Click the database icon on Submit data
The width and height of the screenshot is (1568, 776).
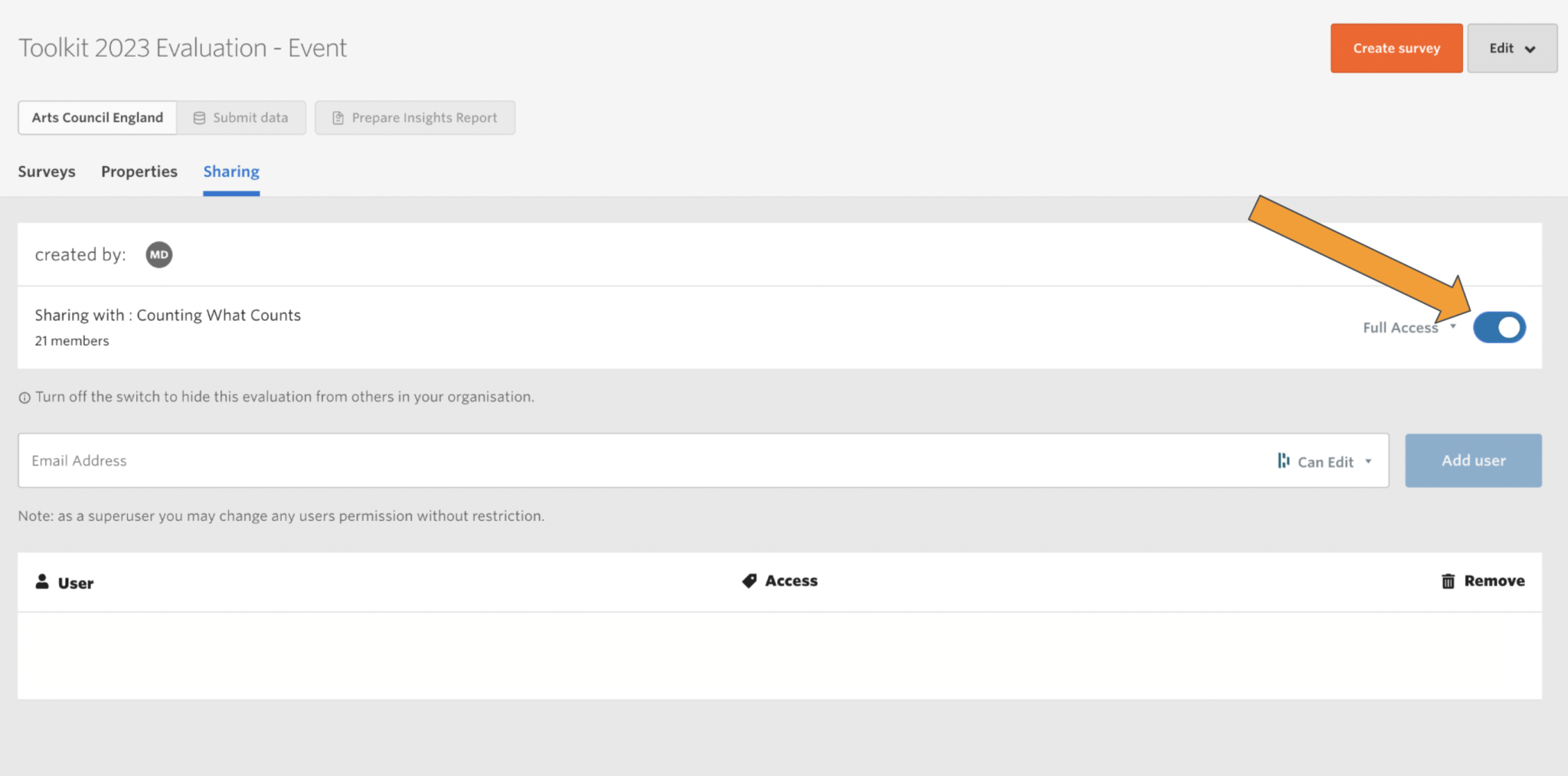click(199, 117)
